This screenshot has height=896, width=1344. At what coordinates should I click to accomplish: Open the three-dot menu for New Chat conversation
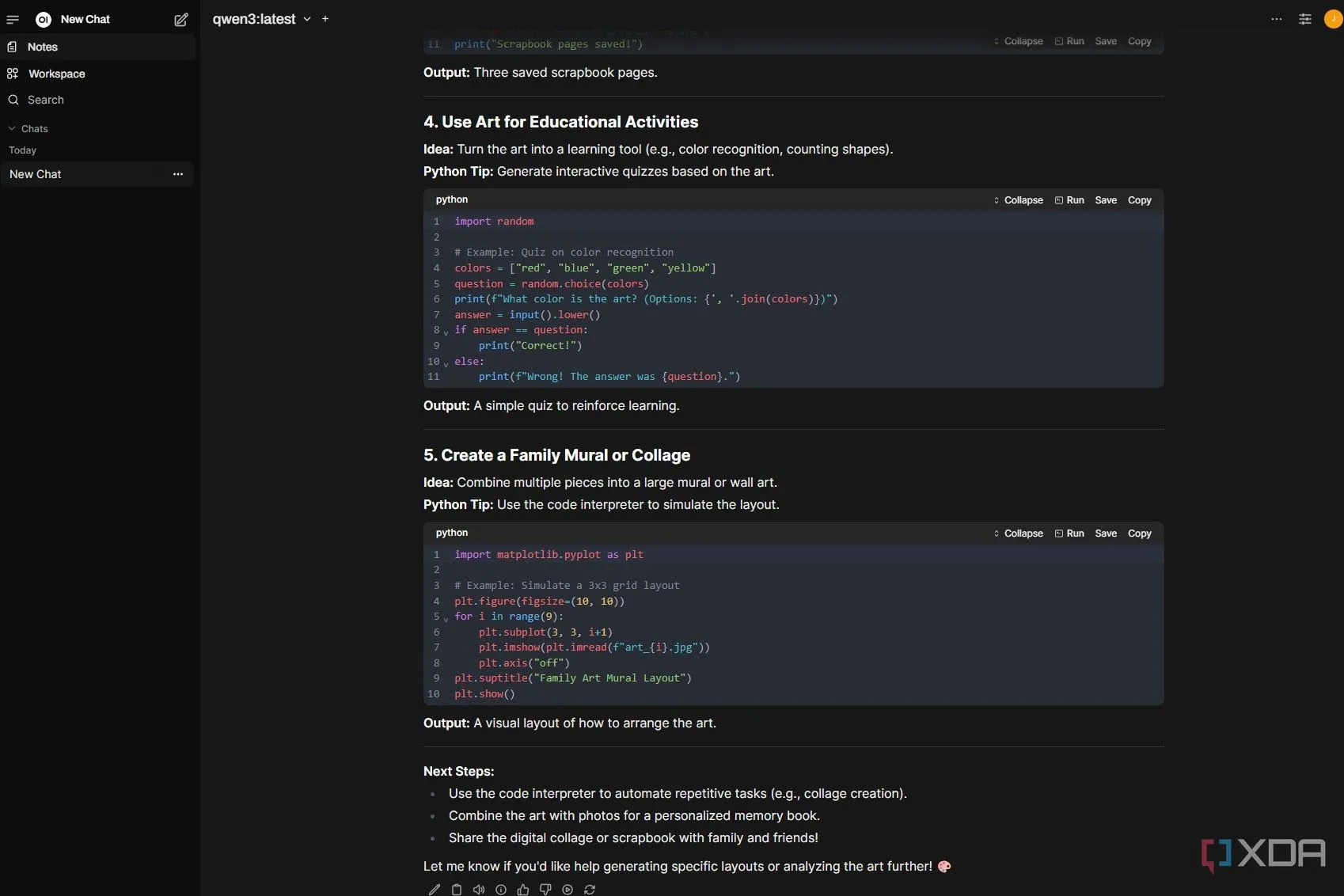[x=178, y=174]
